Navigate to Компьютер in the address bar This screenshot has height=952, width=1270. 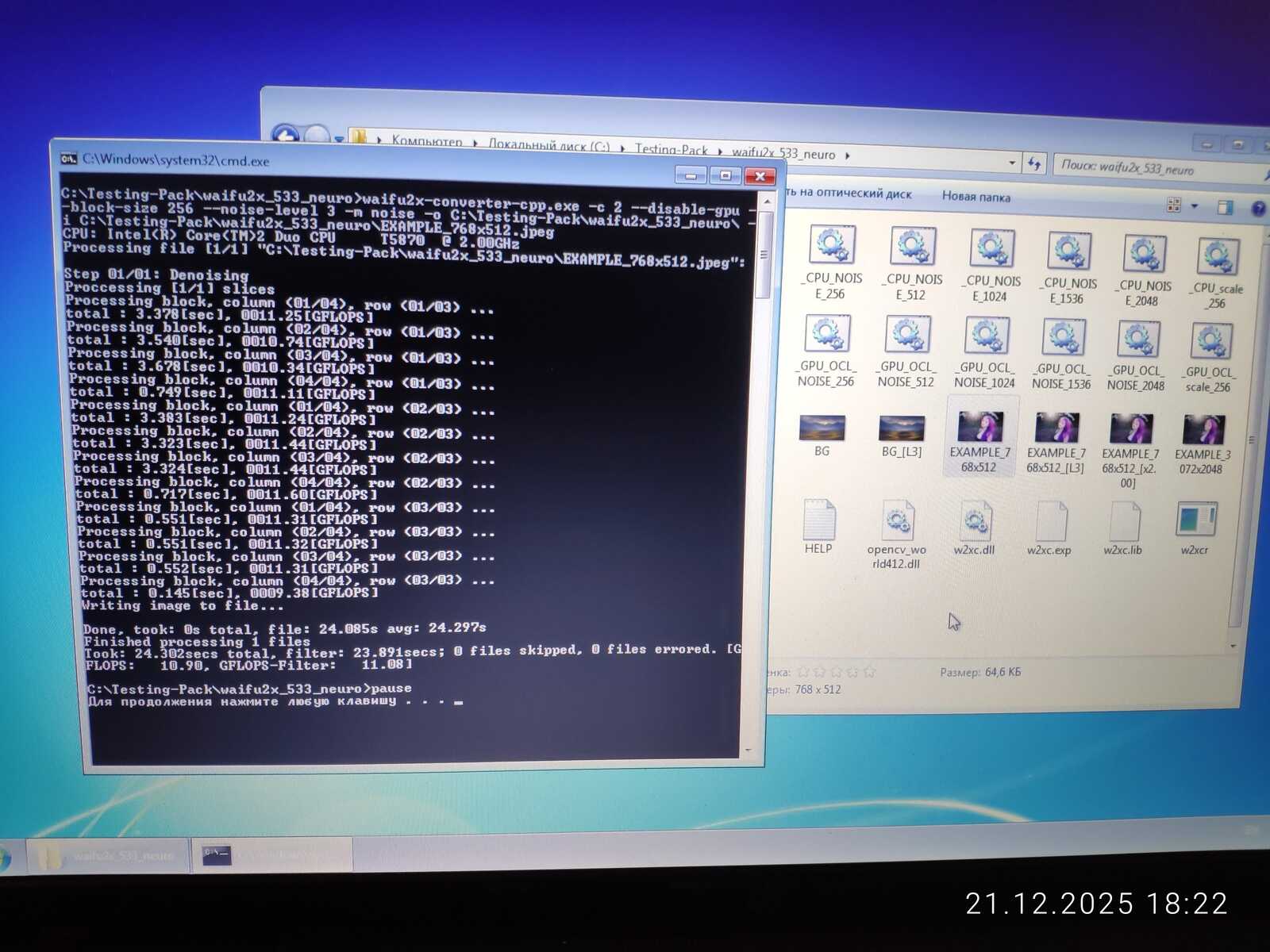[427, 142]
